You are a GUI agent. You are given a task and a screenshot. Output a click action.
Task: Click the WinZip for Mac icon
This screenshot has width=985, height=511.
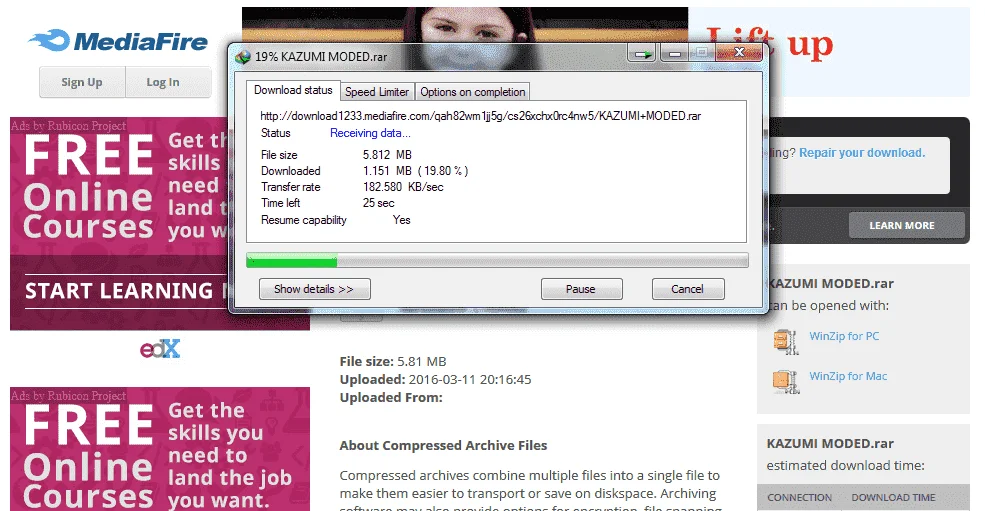click(x=785, y=382)
